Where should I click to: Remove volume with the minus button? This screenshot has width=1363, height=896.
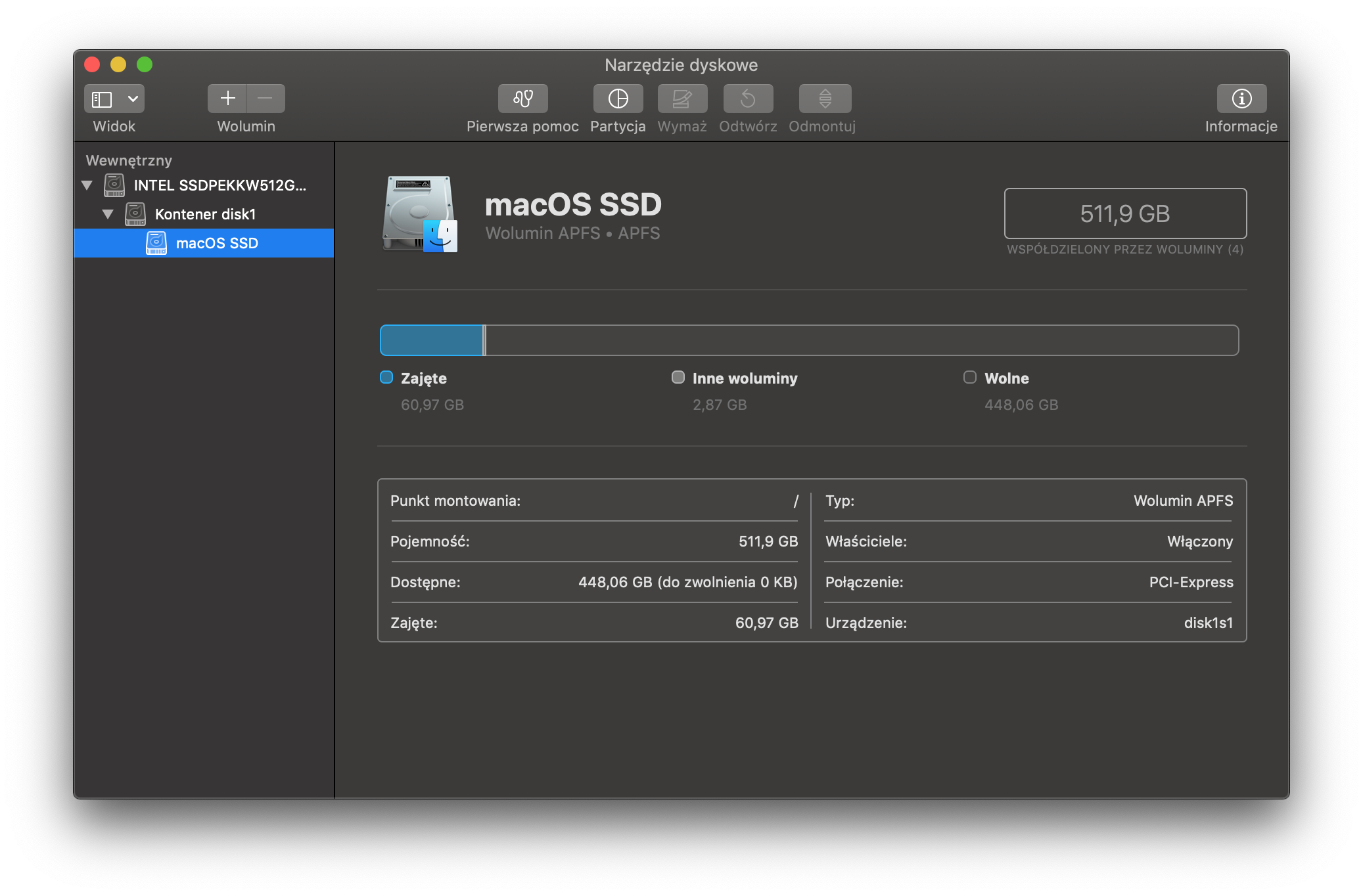click(x=266, y=99)
